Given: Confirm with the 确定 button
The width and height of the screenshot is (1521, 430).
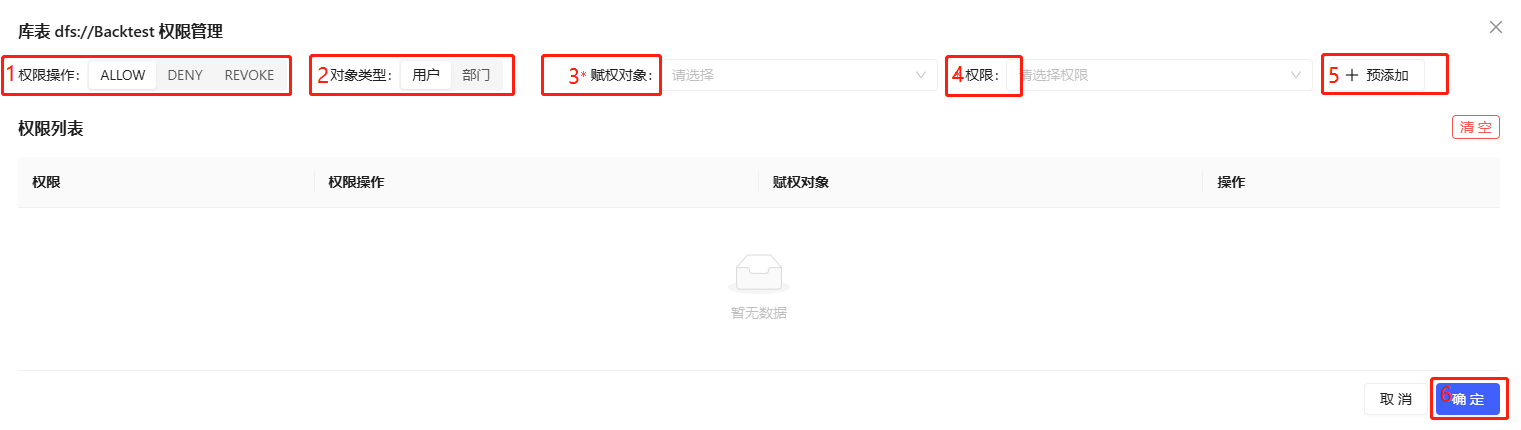Looking at the screenshot, I should 1468,399.
